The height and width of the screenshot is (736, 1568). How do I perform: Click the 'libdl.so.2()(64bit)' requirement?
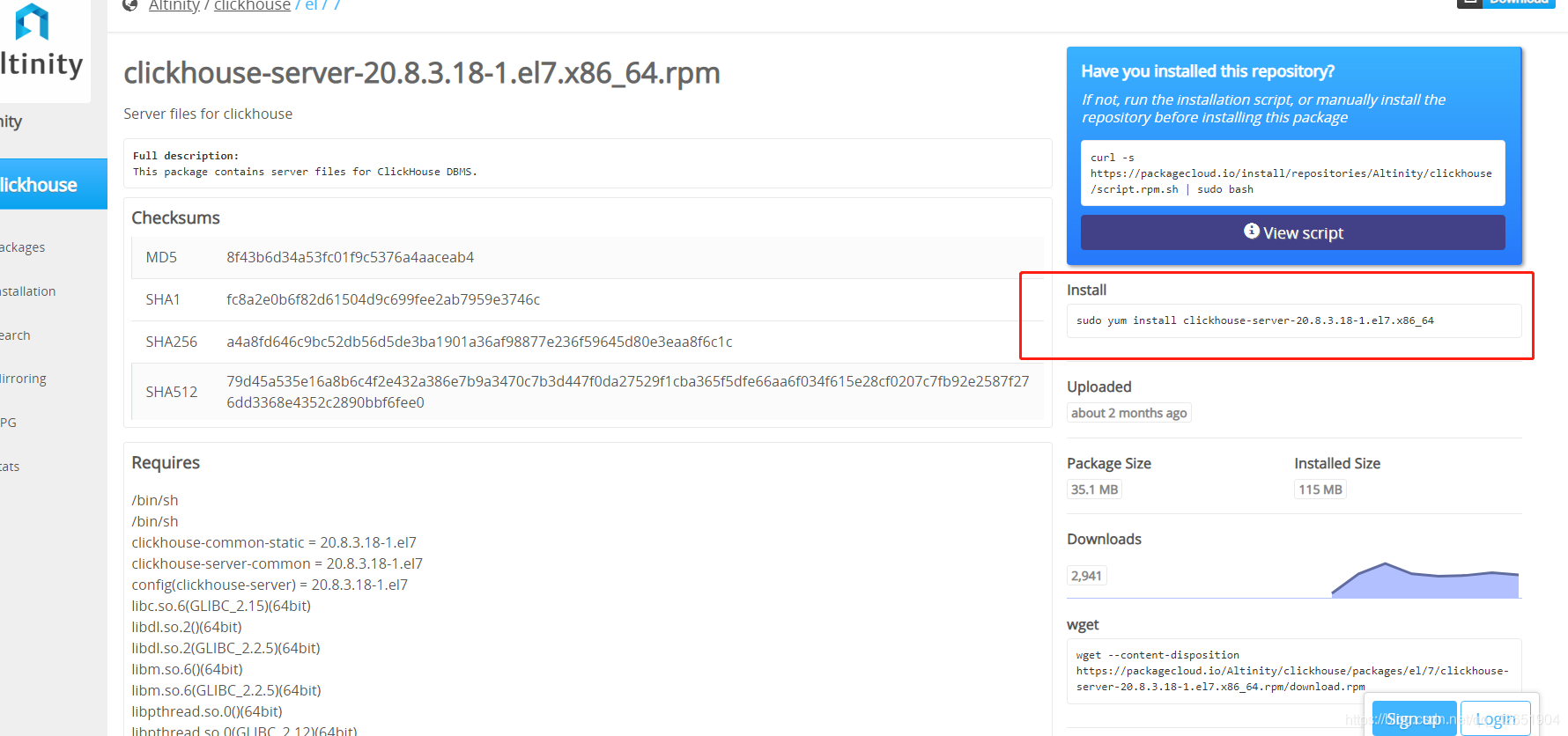coord(187,627)
